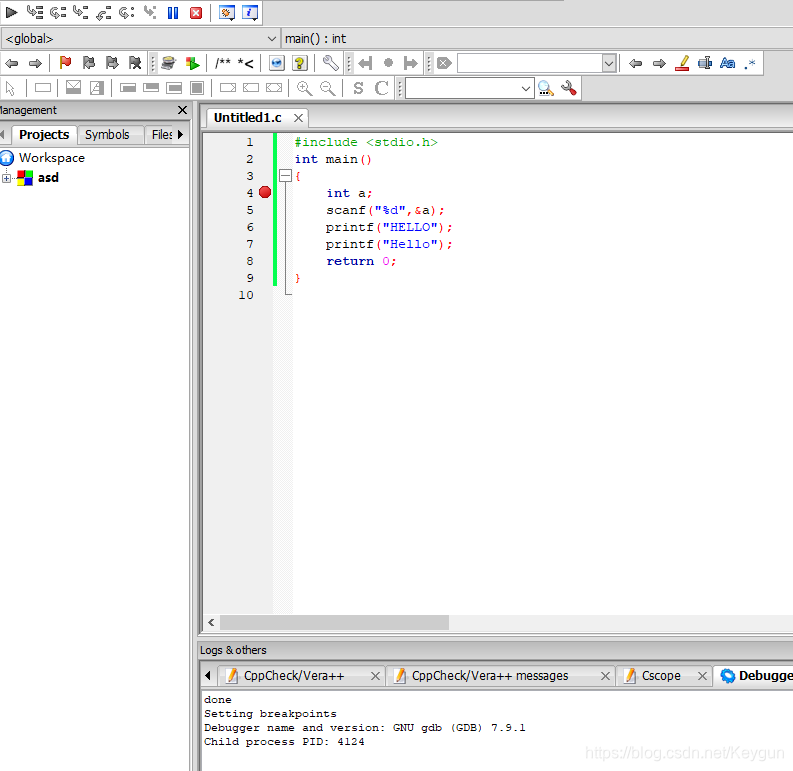793x771 pixels.
Task: Click the Jump back arrow before the bookmark flag
Action: click(12, 63)
